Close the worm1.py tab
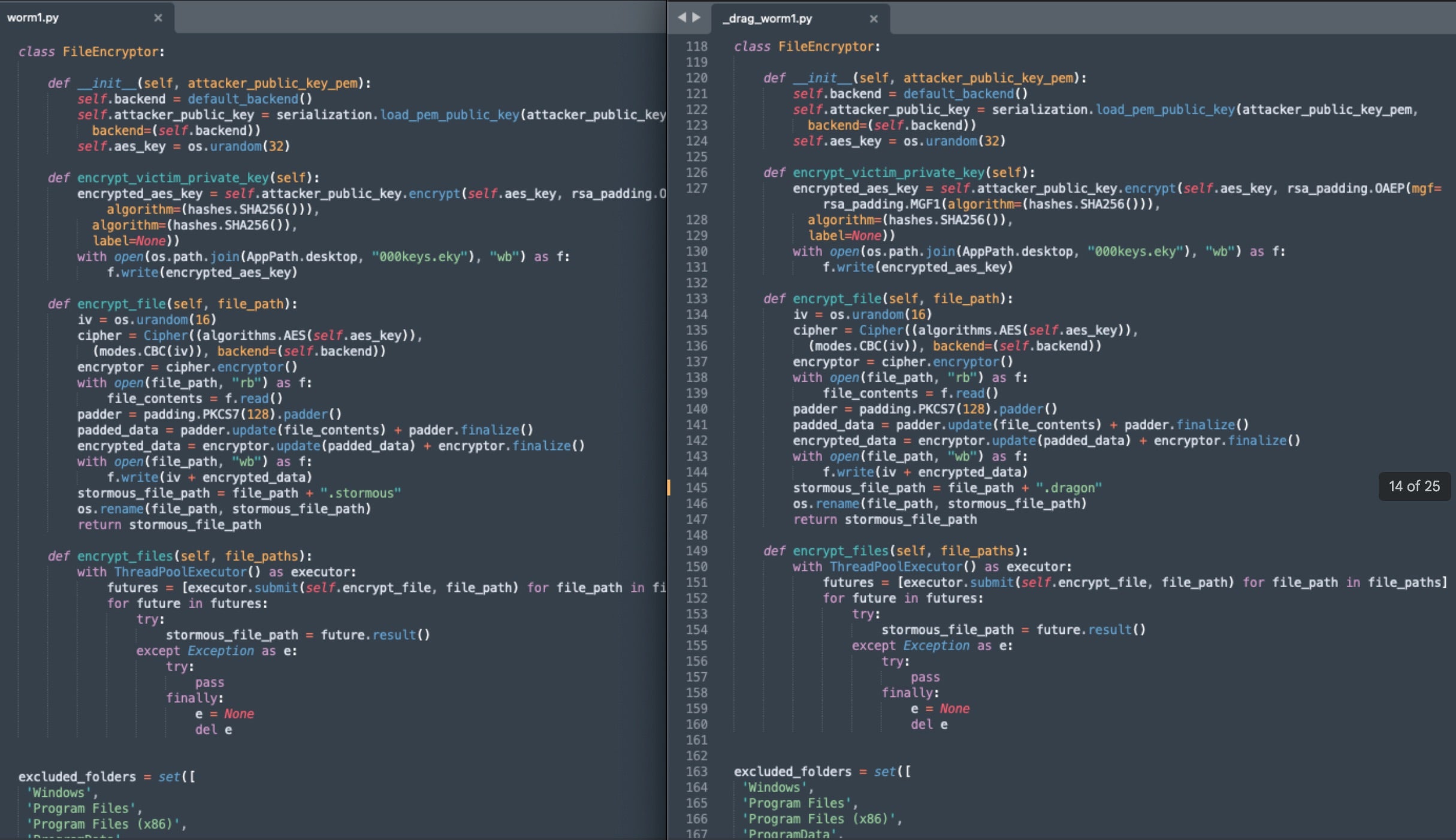 click(158, 17)
